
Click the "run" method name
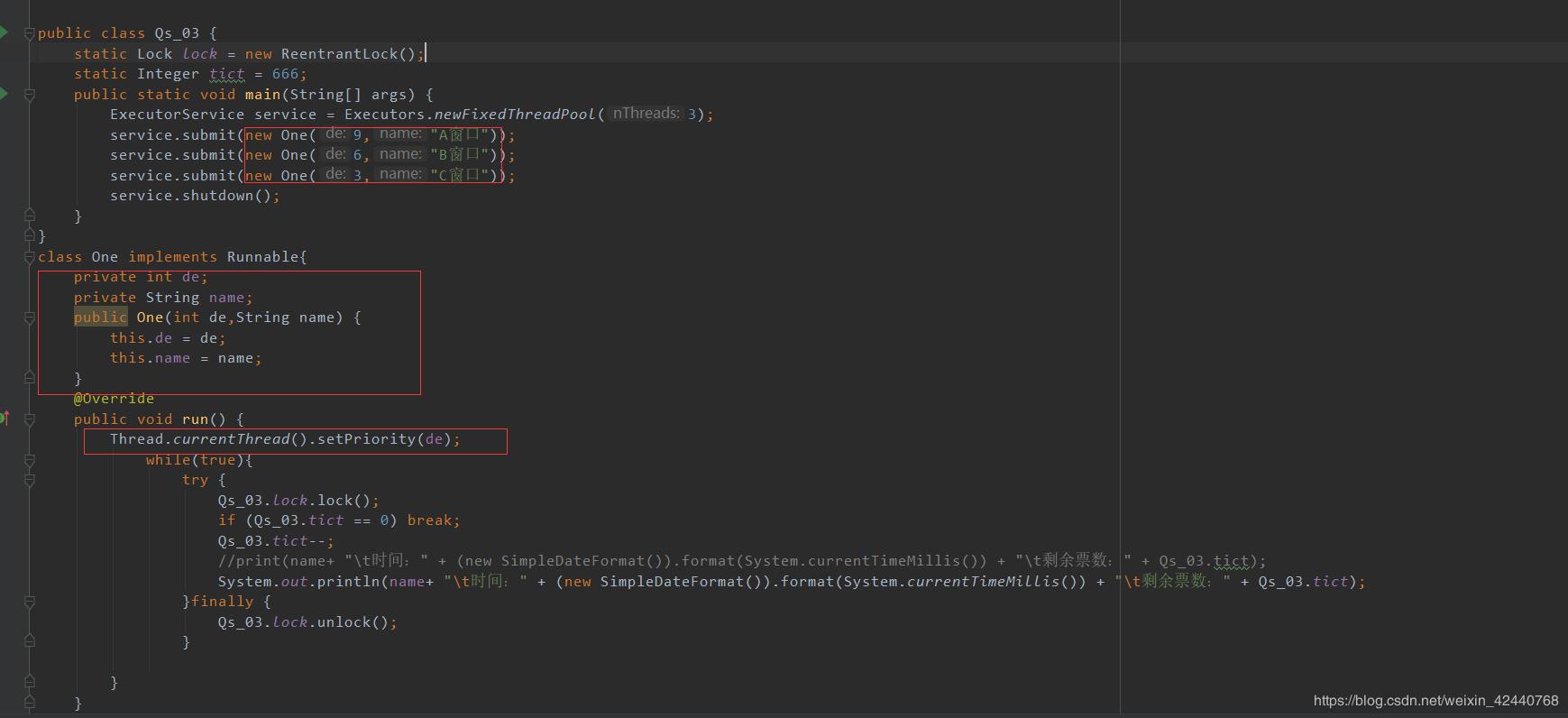tap(195, 419)
